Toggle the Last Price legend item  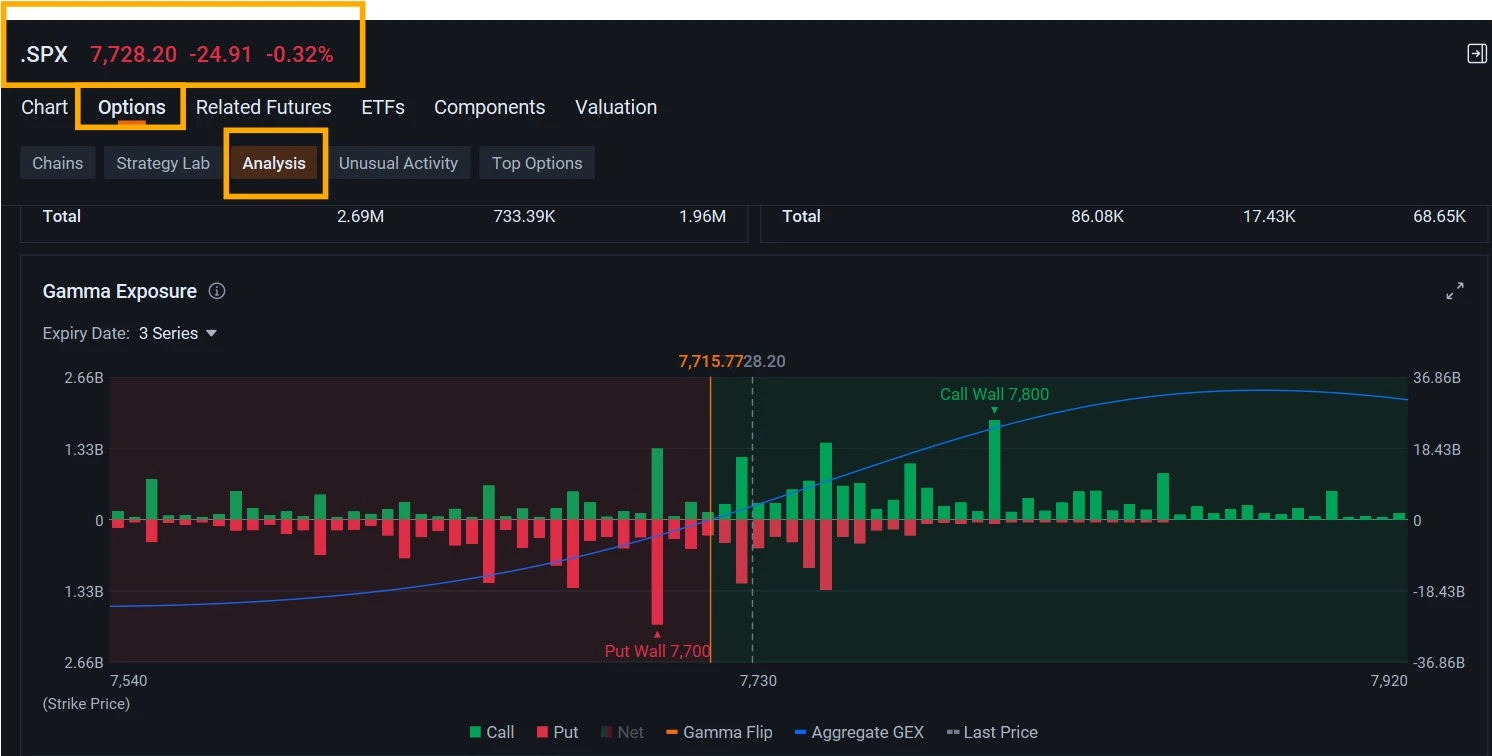point(992,732)
